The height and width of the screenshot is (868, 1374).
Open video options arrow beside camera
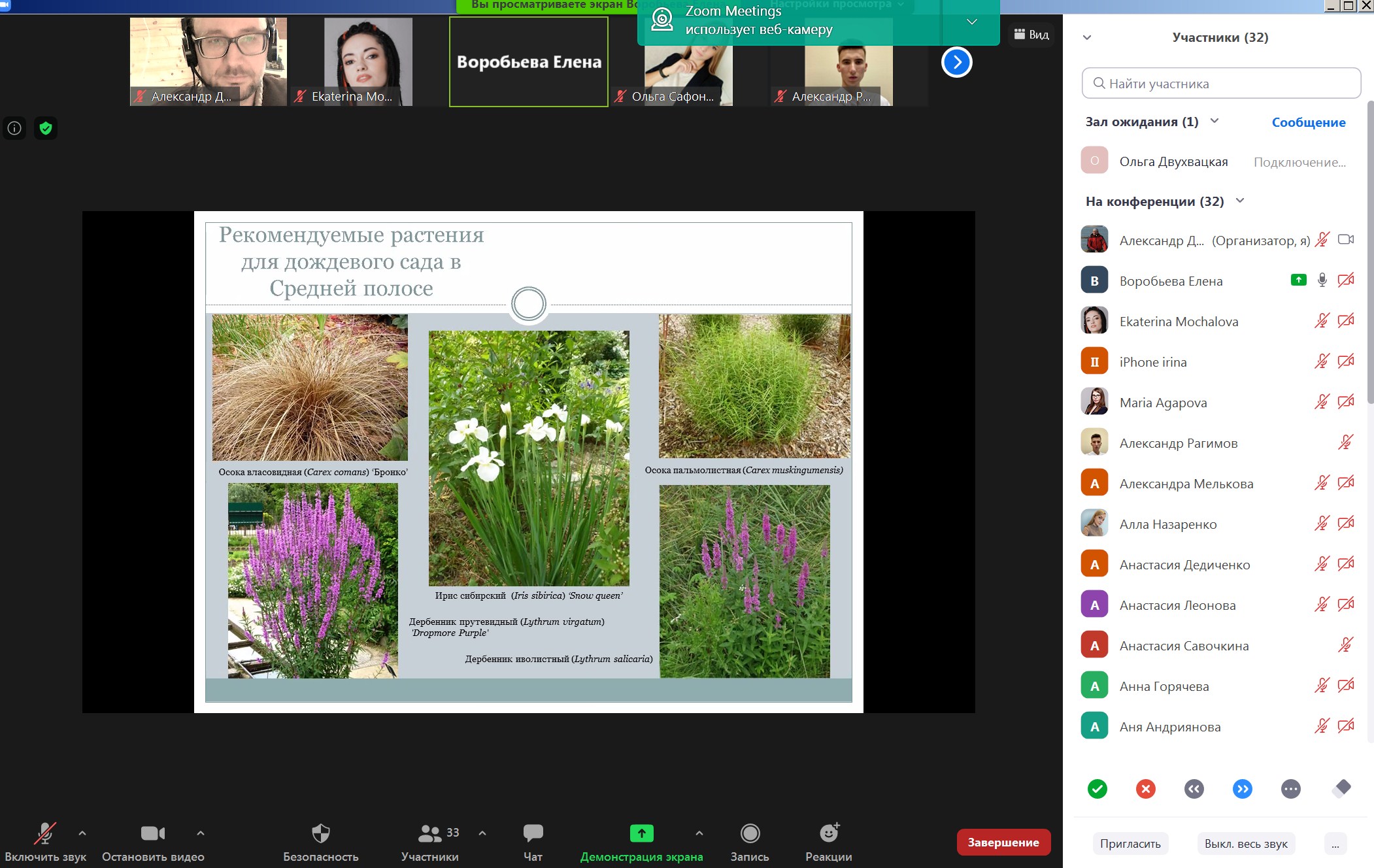(x=201, y=833)
